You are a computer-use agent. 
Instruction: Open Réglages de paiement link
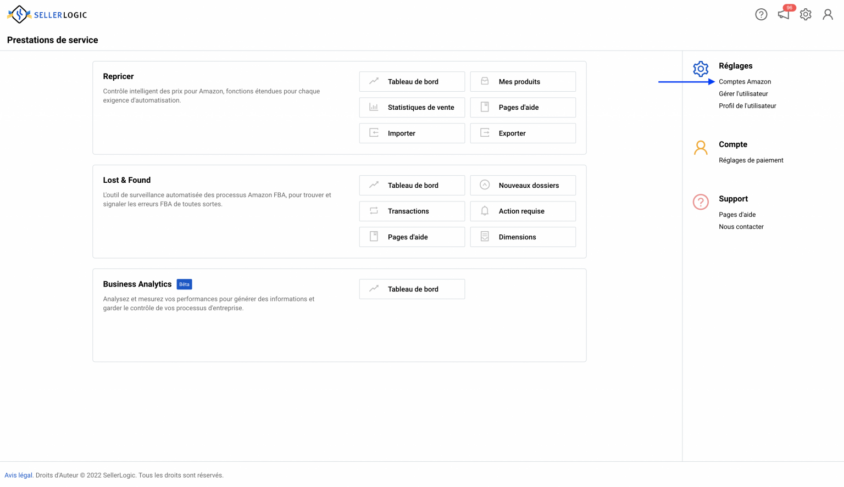click(x=751, y=160)
